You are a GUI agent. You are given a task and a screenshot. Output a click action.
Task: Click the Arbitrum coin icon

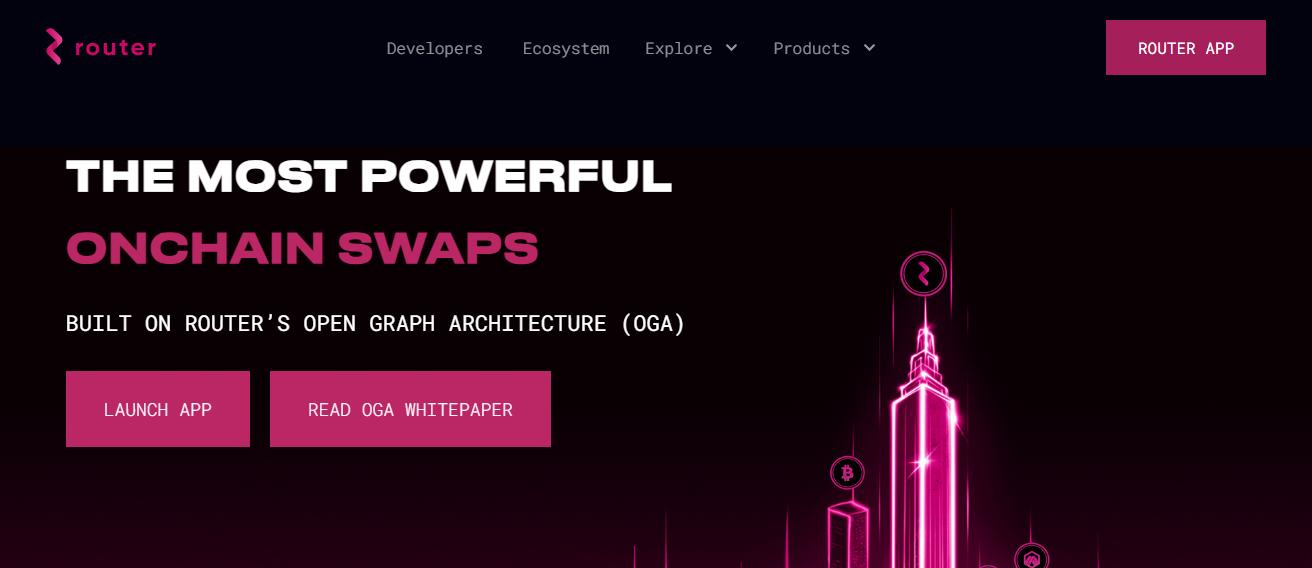click(x=1031, y=558)
